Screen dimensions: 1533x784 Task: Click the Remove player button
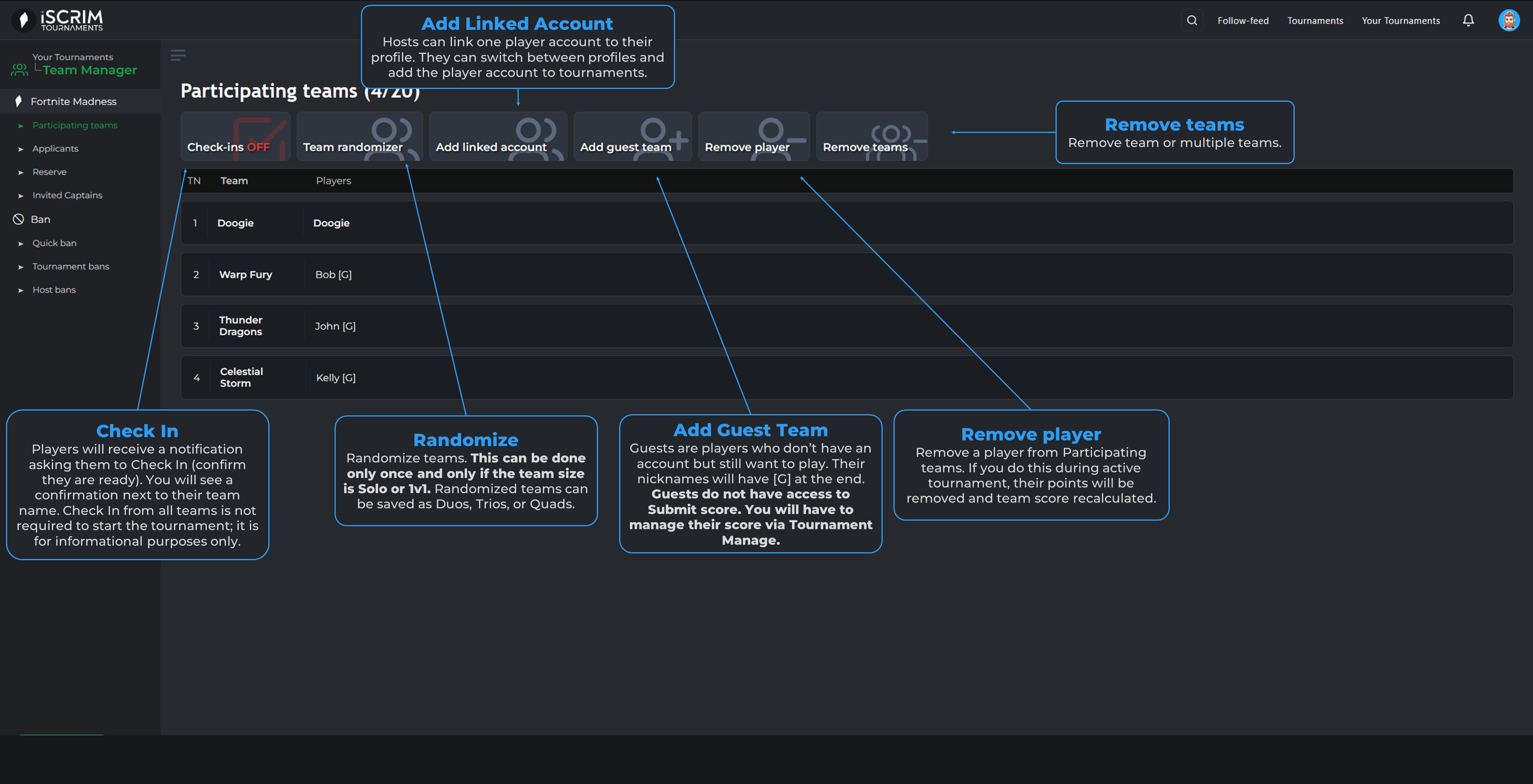click(753, 137)
